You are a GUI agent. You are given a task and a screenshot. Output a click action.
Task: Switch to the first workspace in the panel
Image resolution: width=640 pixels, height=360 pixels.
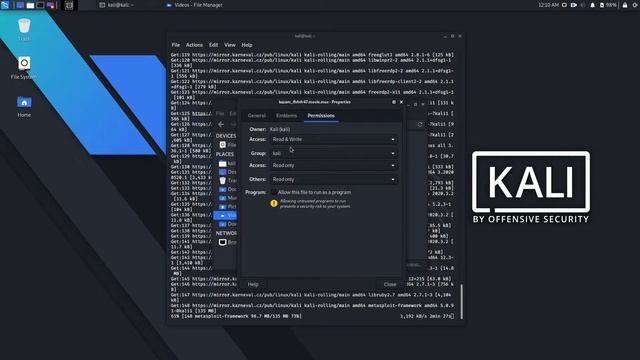tap(20, 5)
